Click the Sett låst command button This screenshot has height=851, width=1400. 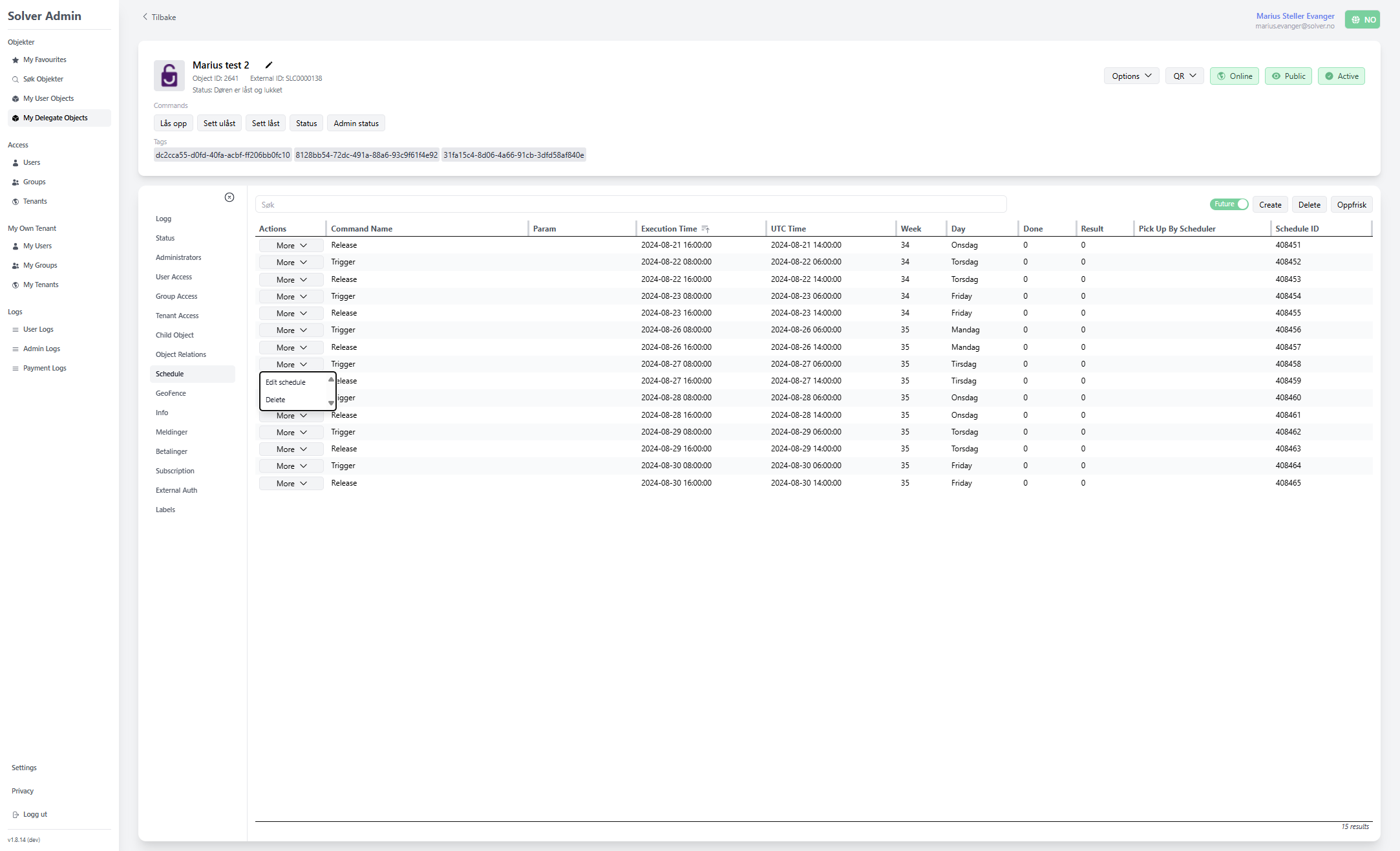pyautogui.click(x=266, y=124)
